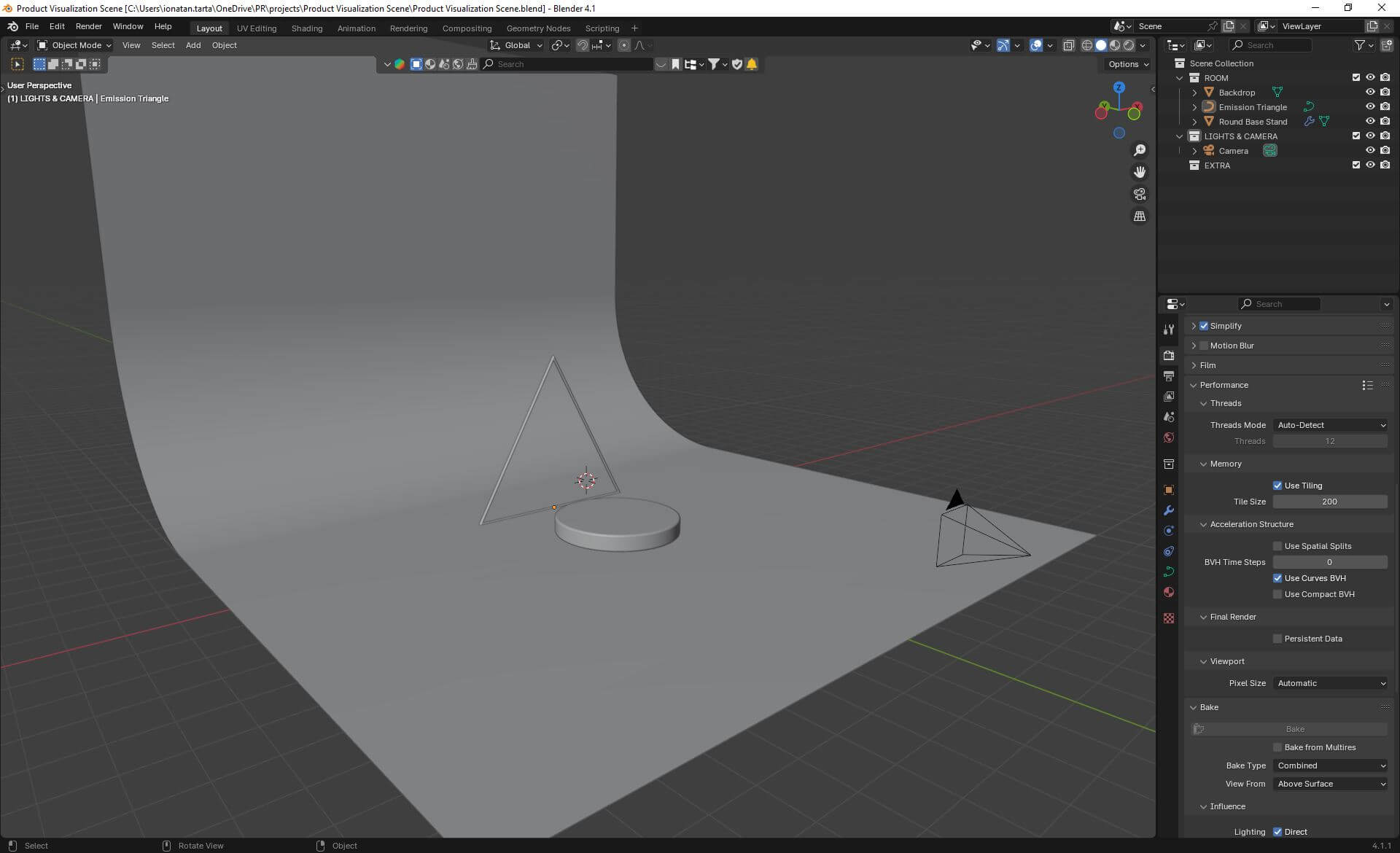Hide Emission Triangle in viewport
Image resolution: width=1400 pixels, height=853 pixels.
pos(1370,107)
